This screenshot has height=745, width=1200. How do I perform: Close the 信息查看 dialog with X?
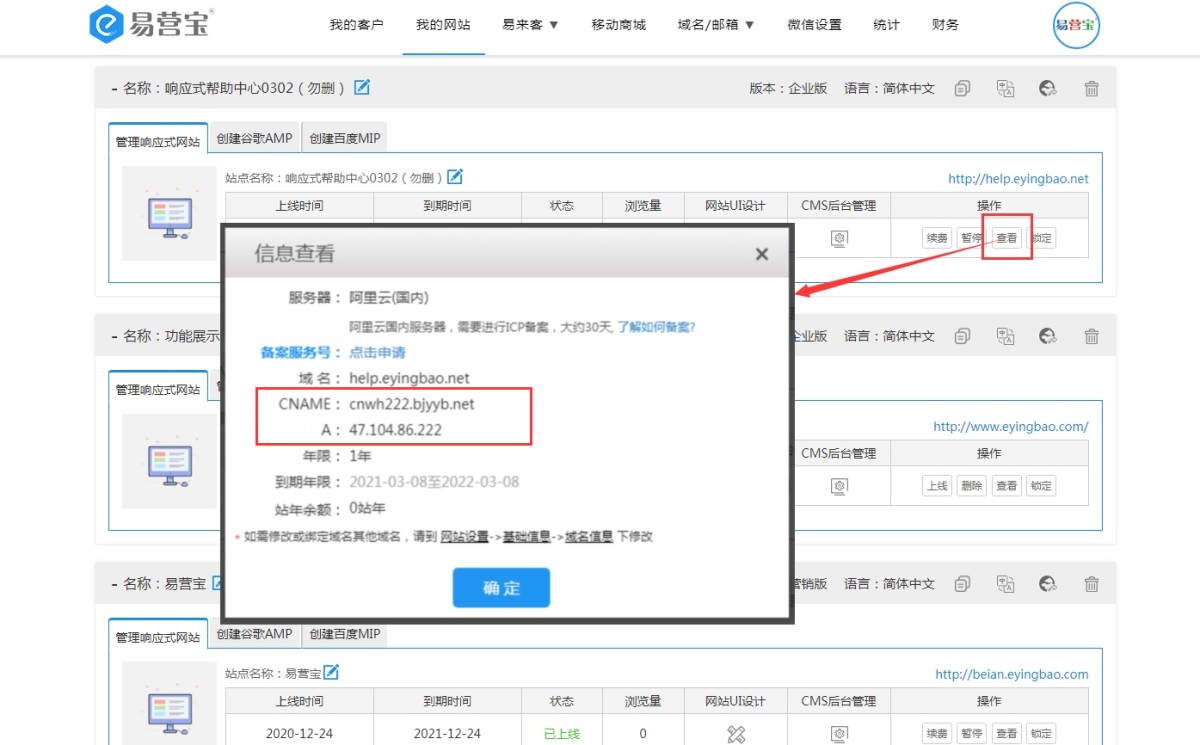coord(761,254)
